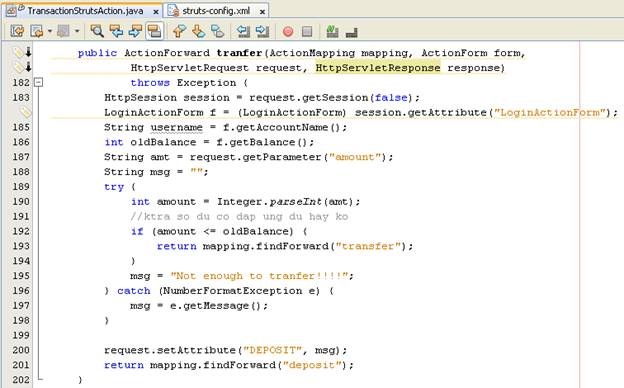The height and width of the screenshot is (388, 624).
Task: Click highlighted HttpServletResponse type
Action: coord(378,68)
